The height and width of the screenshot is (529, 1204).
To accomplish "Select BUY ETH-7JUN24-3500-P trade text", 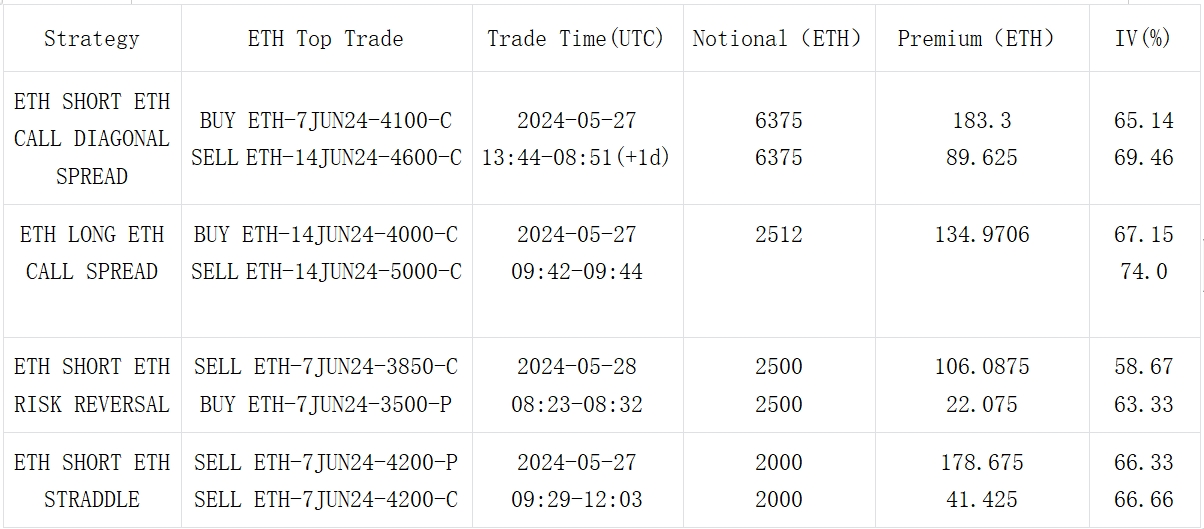I will pos(326,404).
